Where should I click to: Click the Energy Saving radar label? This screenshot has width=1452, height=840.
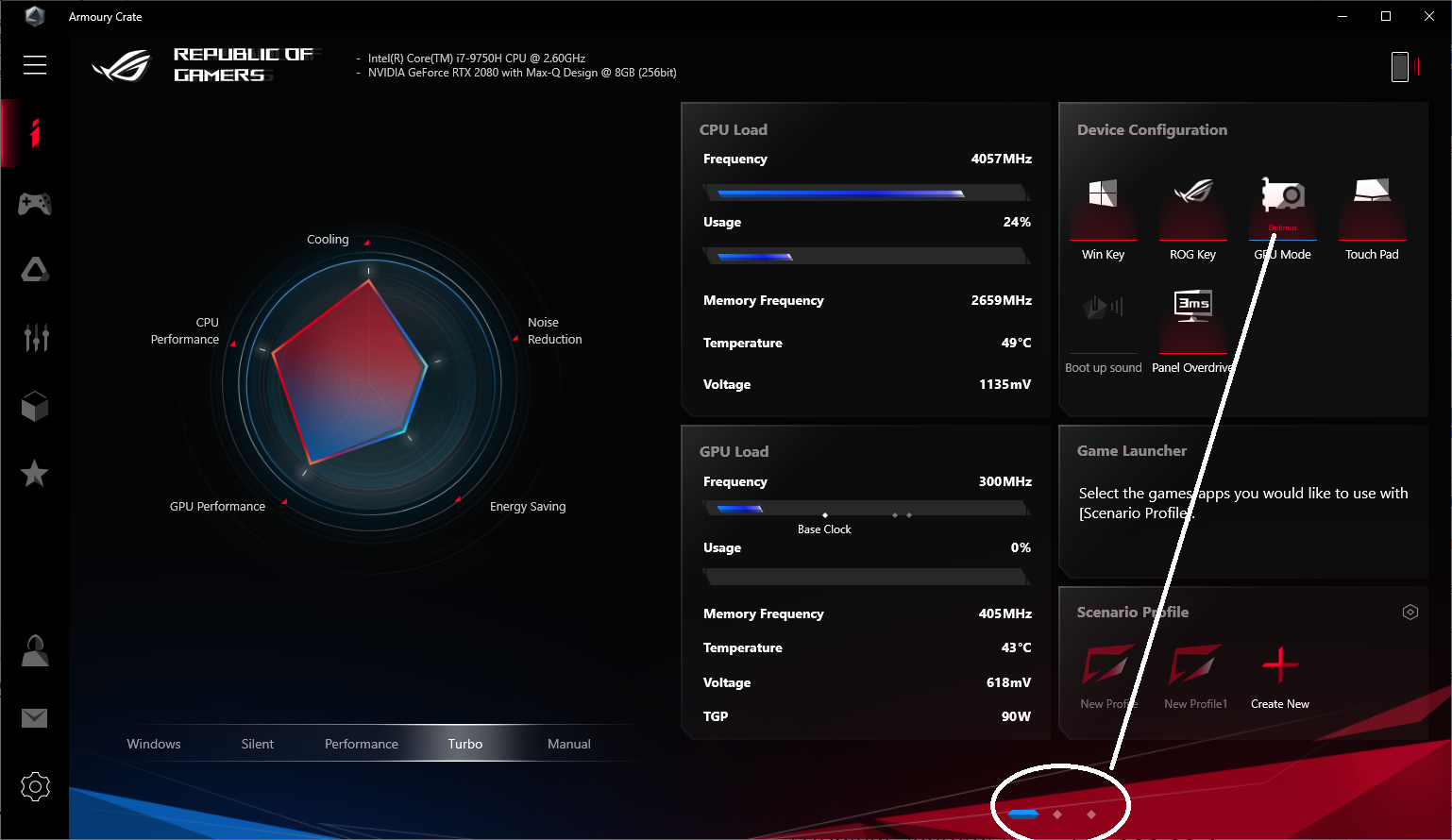tap(528, 507)
